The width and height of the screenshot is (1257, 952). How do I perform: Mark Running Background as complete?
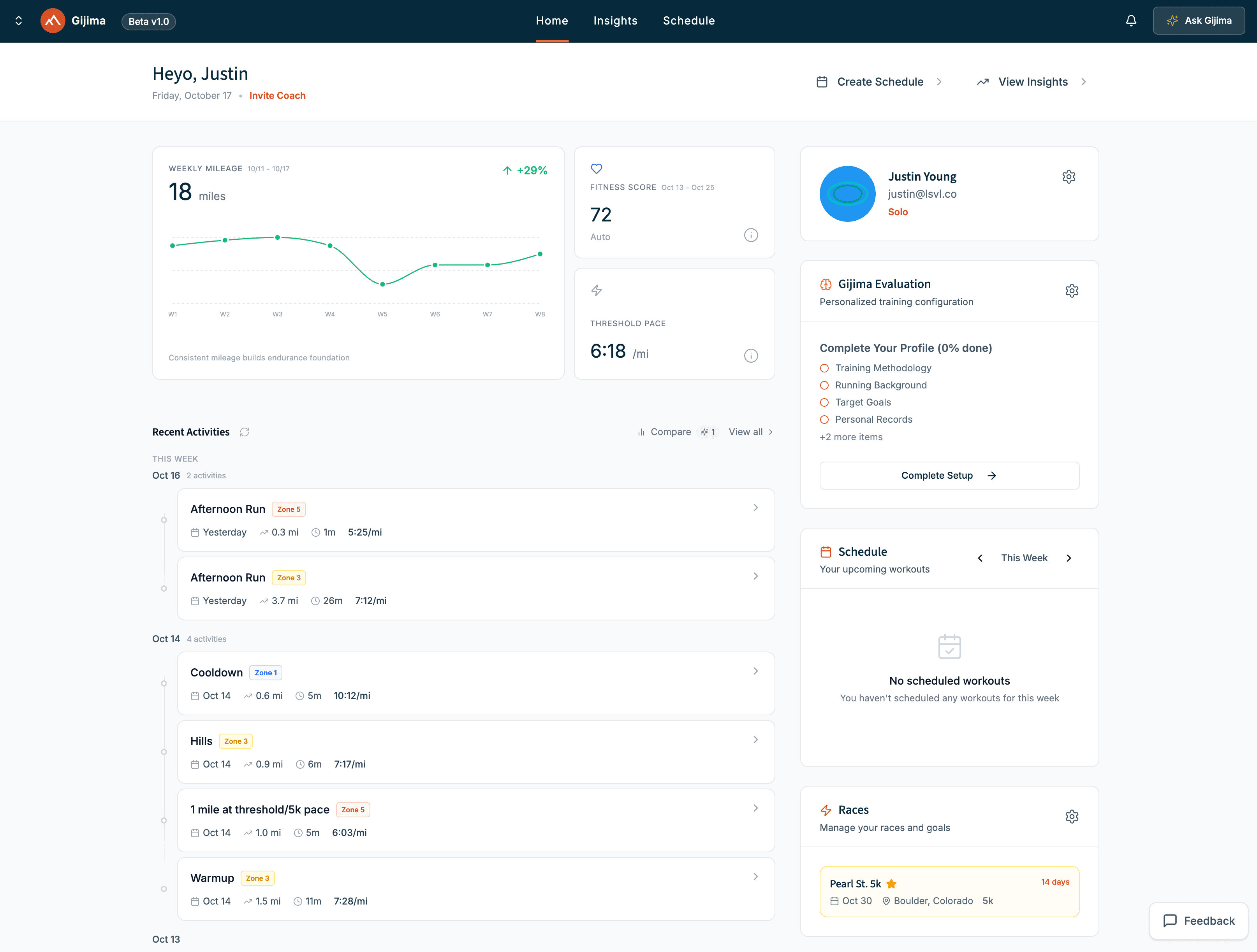[x=824, y=385]
